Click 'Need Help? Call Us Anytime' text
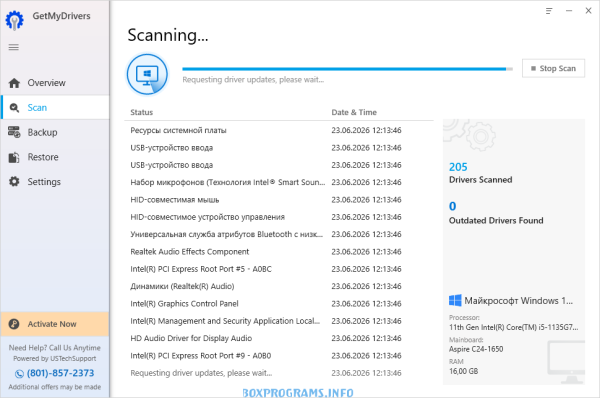 click(55, 348)
